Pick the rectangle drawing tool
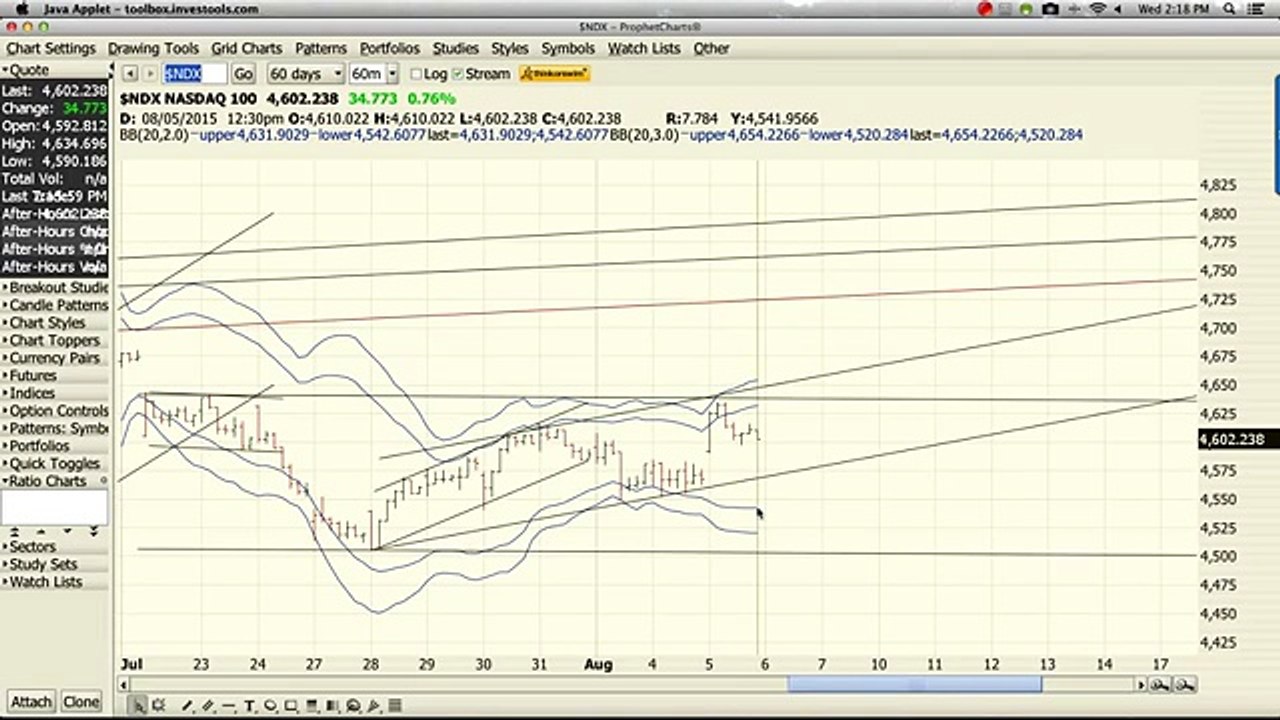This screenshot has width=1280, height=720. (291, 706)
